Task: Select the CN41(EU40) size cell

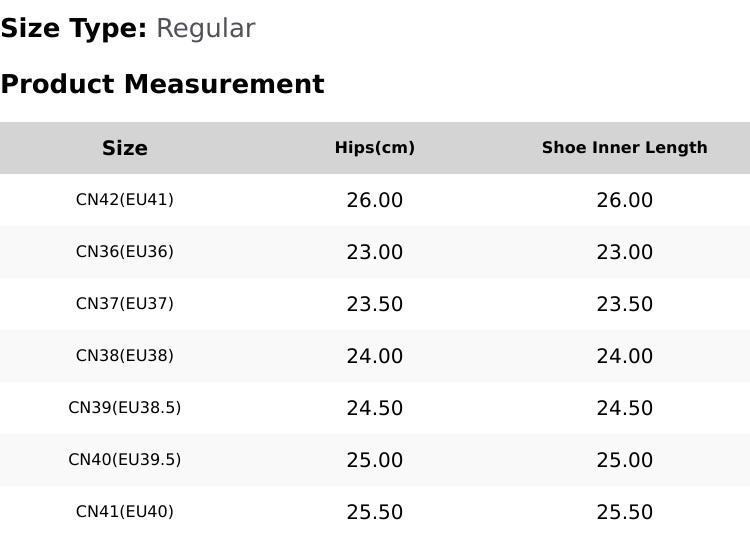Action: (x=125, y=512)
